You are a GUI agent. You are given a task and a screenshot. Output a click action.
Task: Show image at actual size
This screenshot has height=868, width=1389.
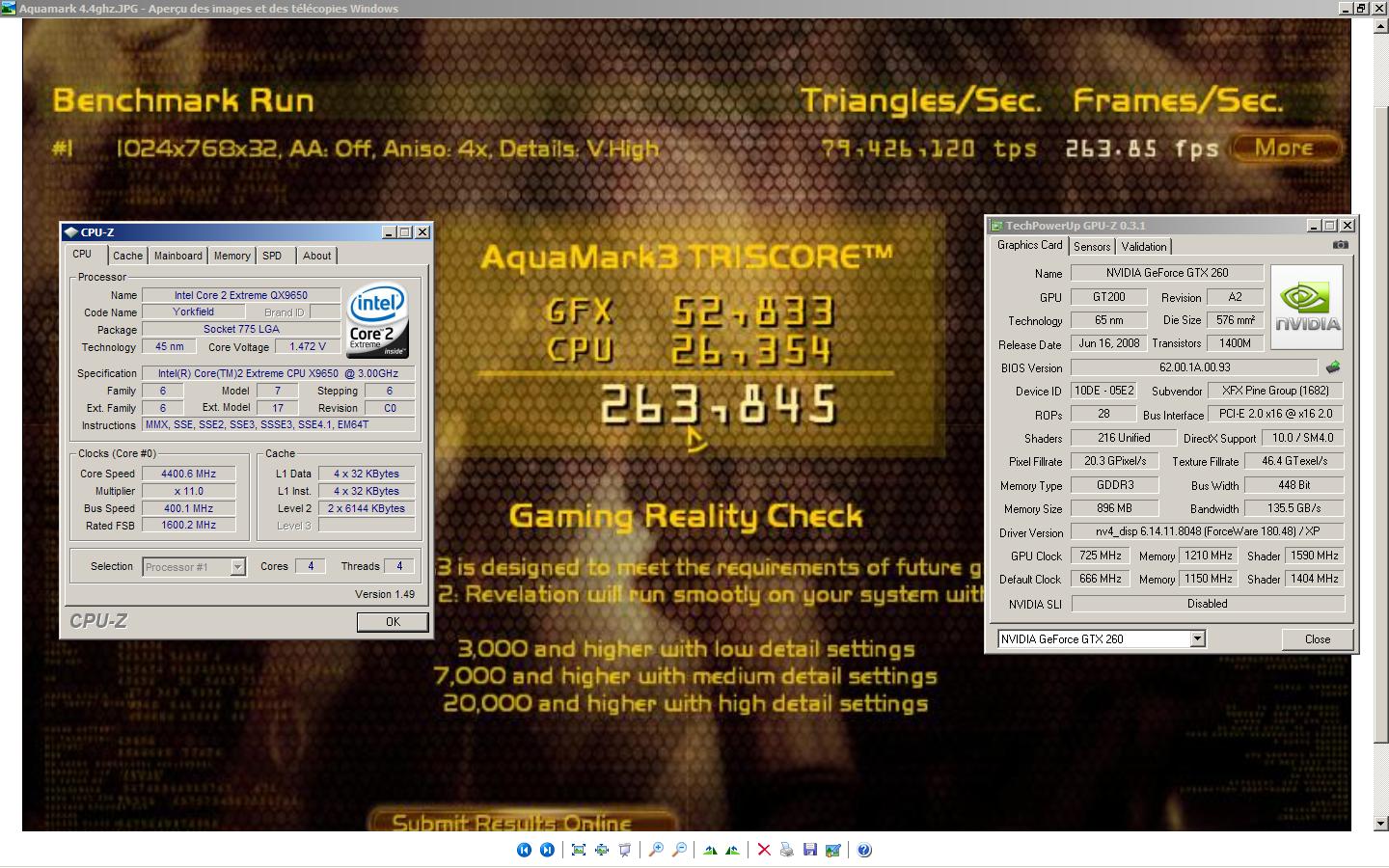602,850
